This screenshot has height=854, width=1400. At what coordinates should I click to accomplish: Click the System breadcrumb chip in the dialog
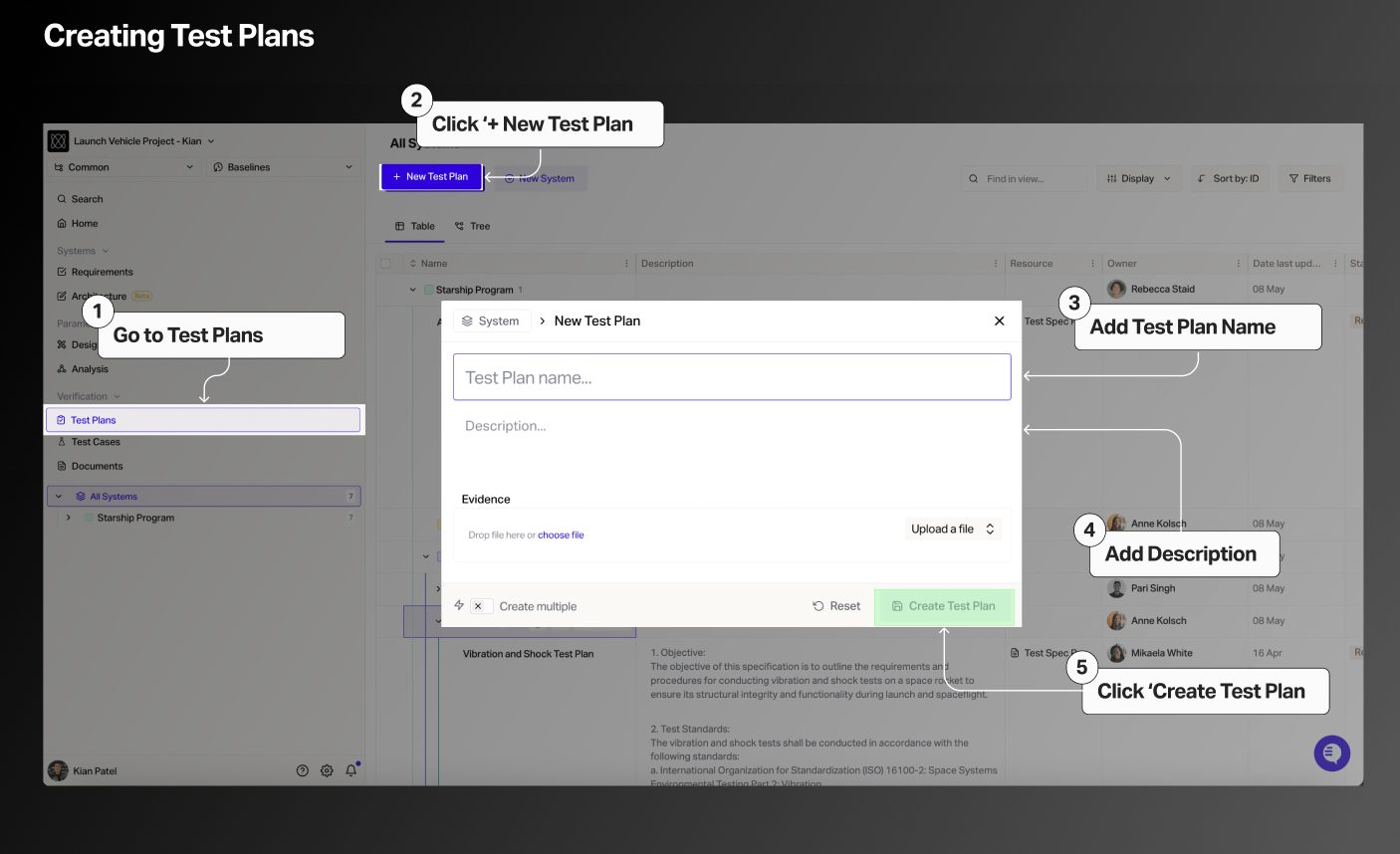490,321
